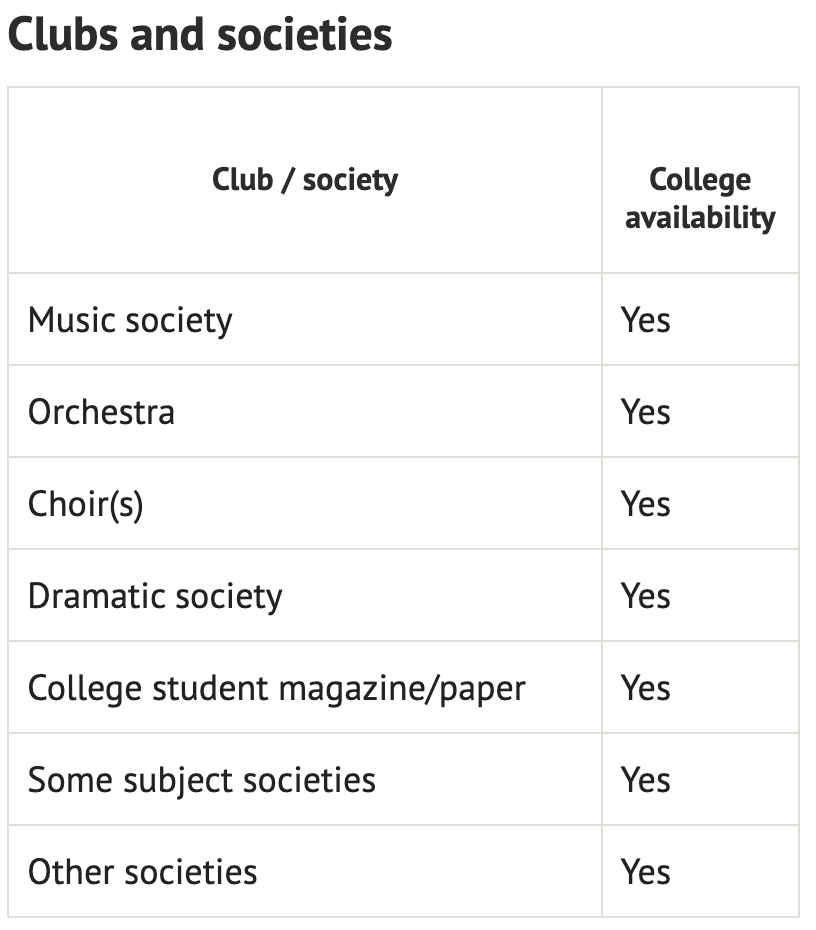Select Yes value for Choir(s)
Image resolution: width=816 pixels, height=930 pixels.
(645, 504)
